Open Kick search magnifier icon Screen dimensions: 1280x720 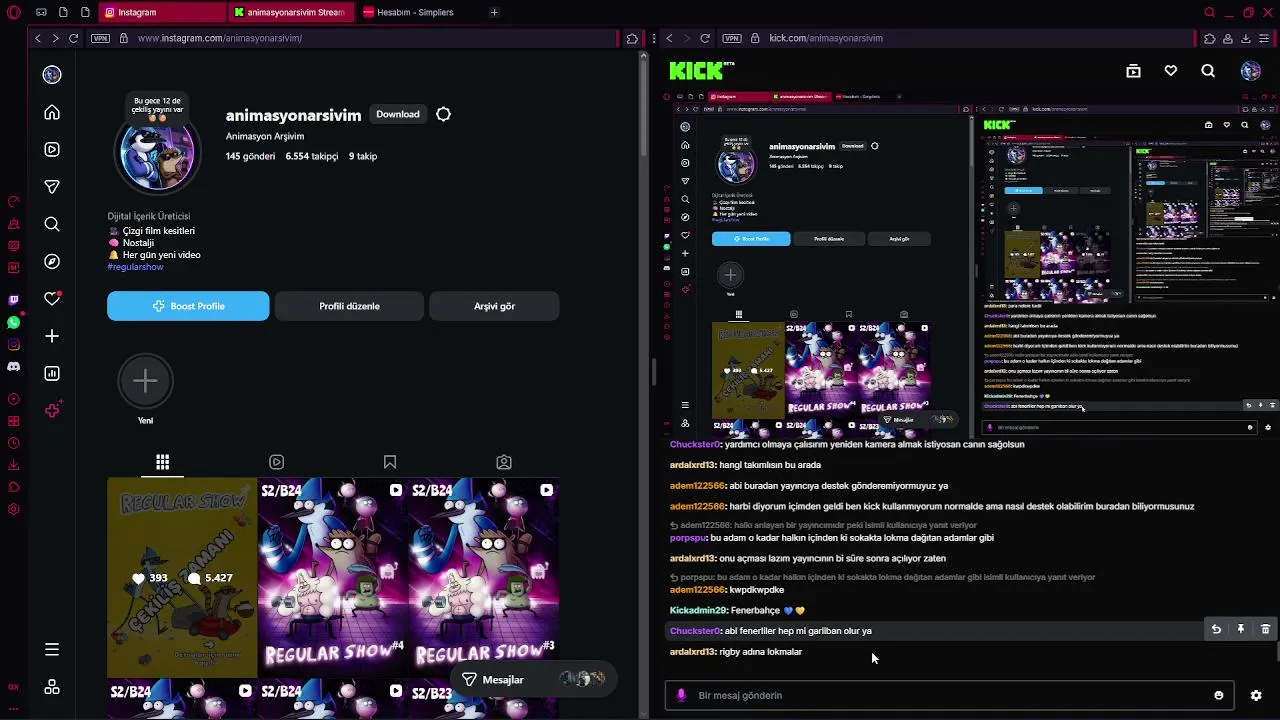(x=1208, y=71)
